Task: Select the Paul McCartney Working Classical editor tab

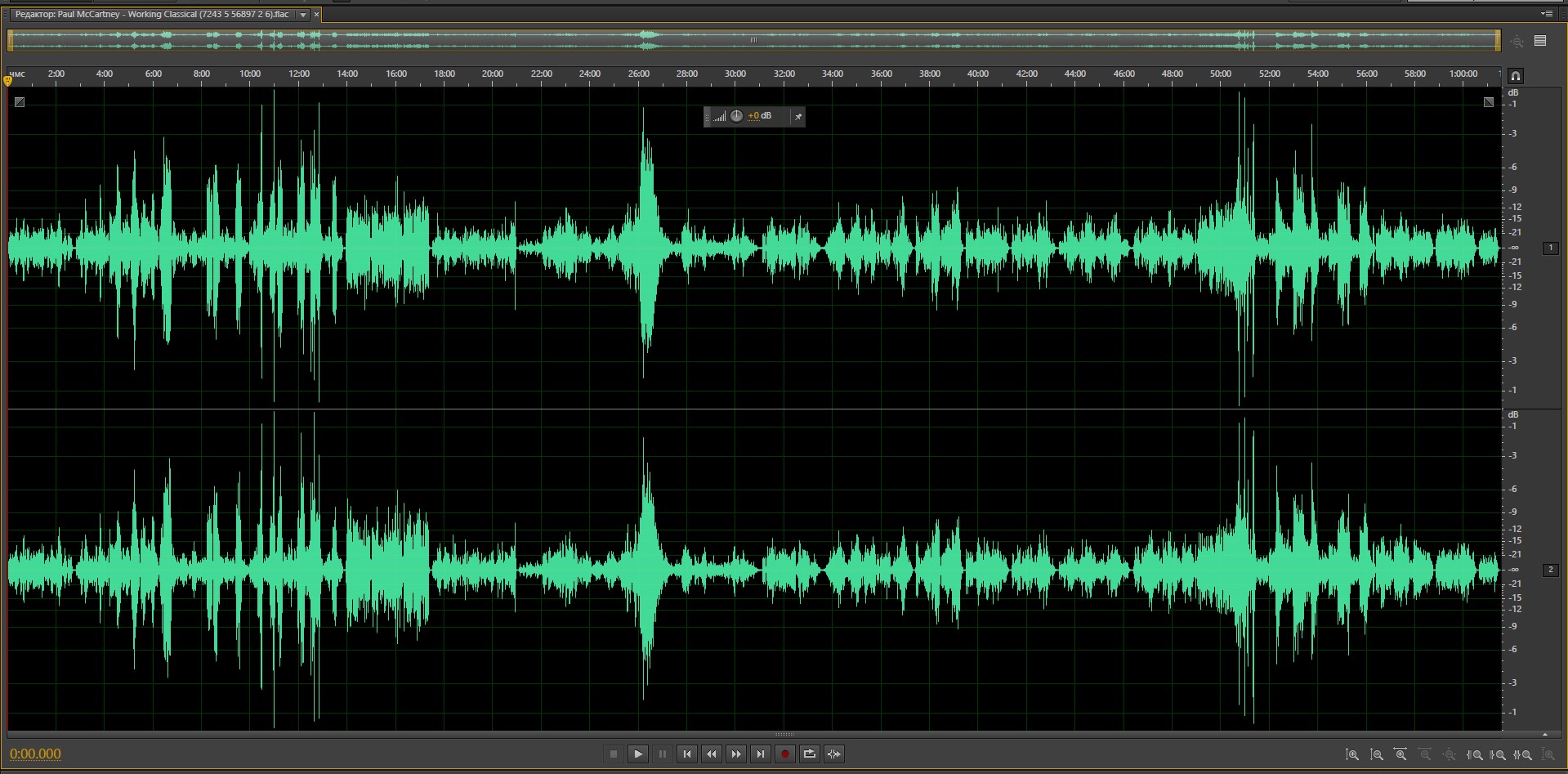Action: click(152, 15)
